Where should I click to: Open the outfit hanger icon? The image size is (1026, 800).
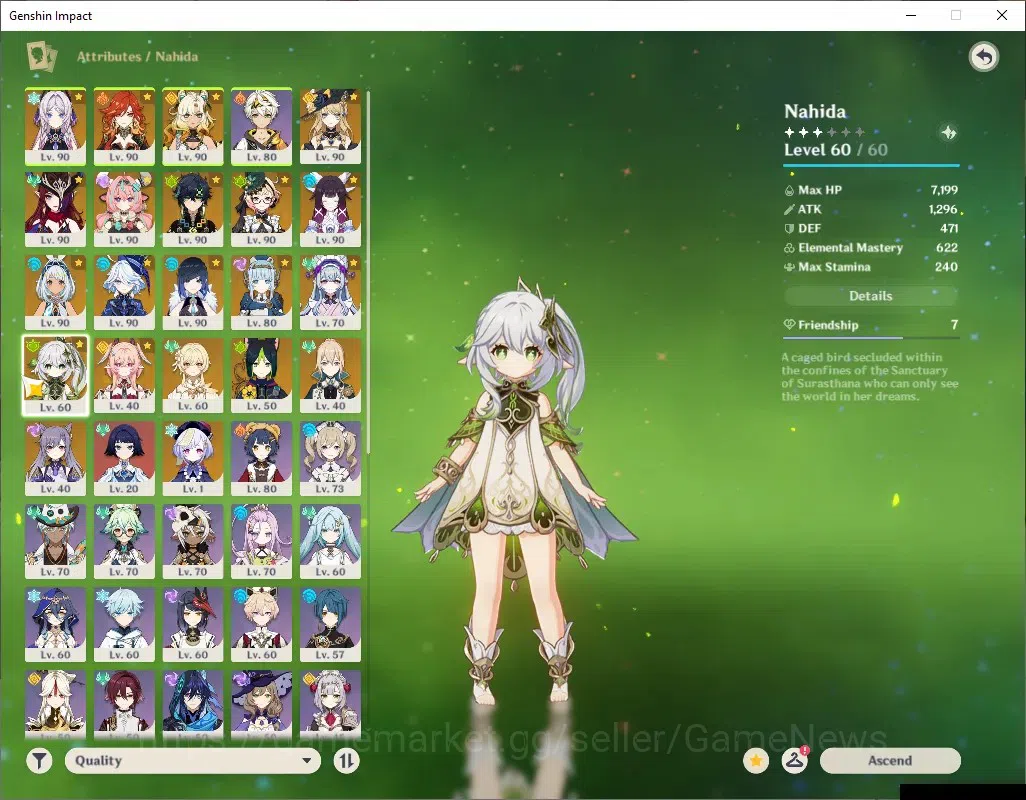click(x=794, y=761)
